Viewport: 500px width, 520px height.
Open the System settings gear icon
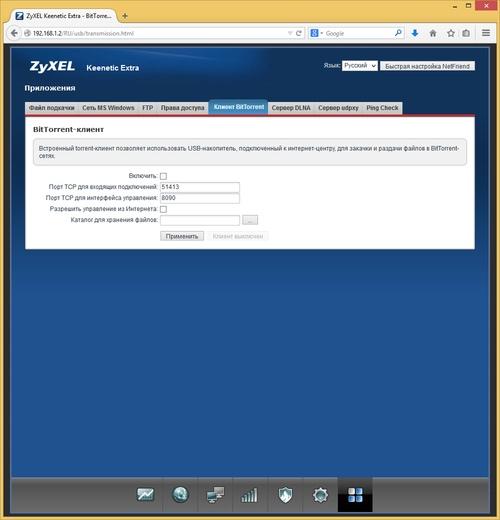click(320, 495)
